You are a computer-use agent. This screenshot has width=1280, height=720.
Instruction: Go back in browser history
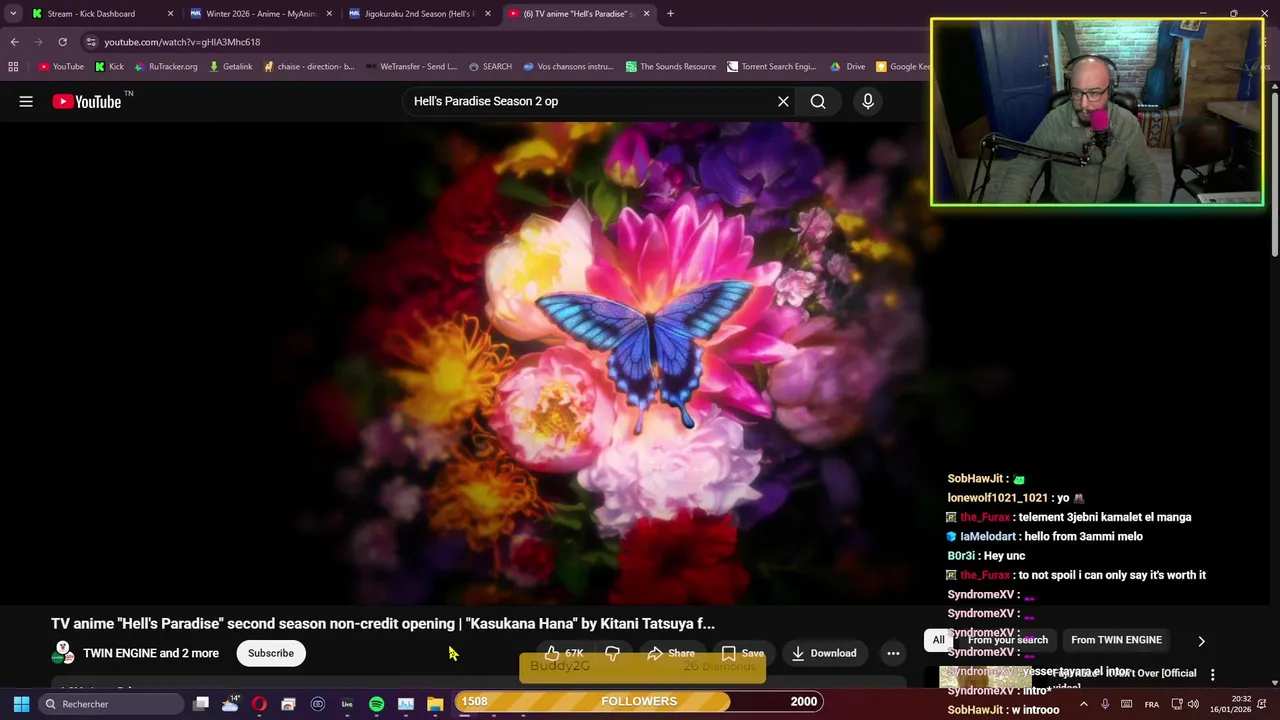[x=14, y=42]
